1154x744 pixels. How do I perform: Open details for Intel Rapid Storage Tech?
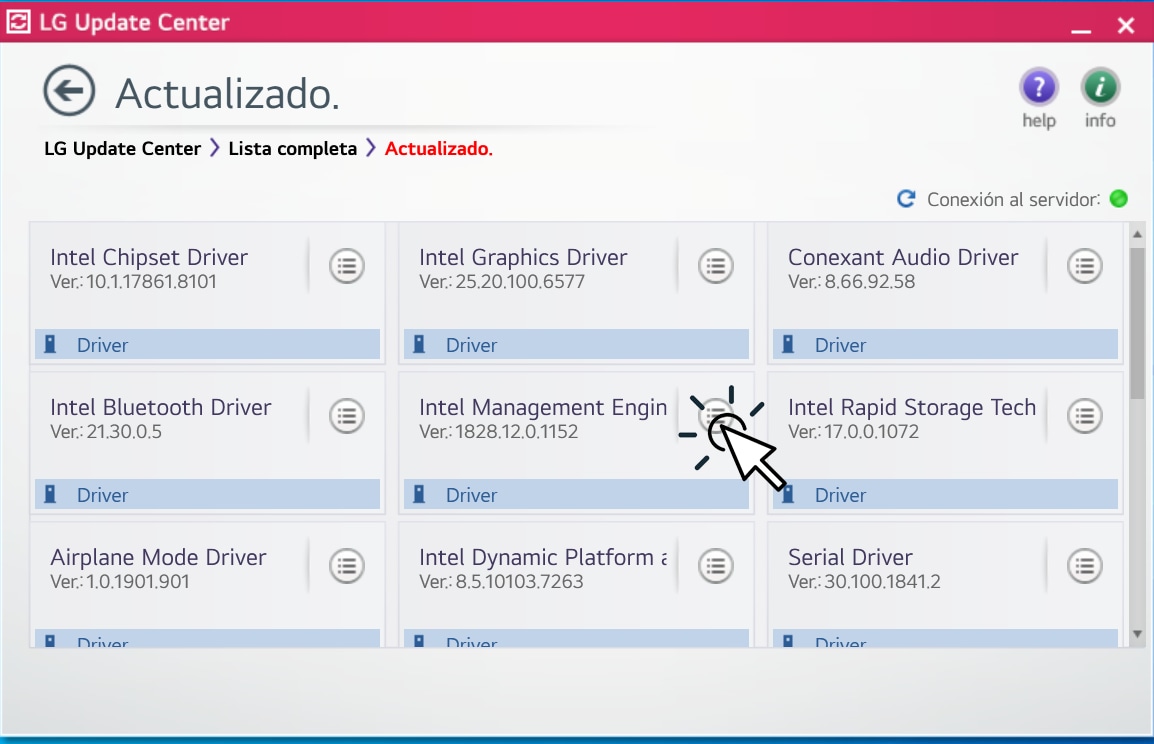(1085, 416)
